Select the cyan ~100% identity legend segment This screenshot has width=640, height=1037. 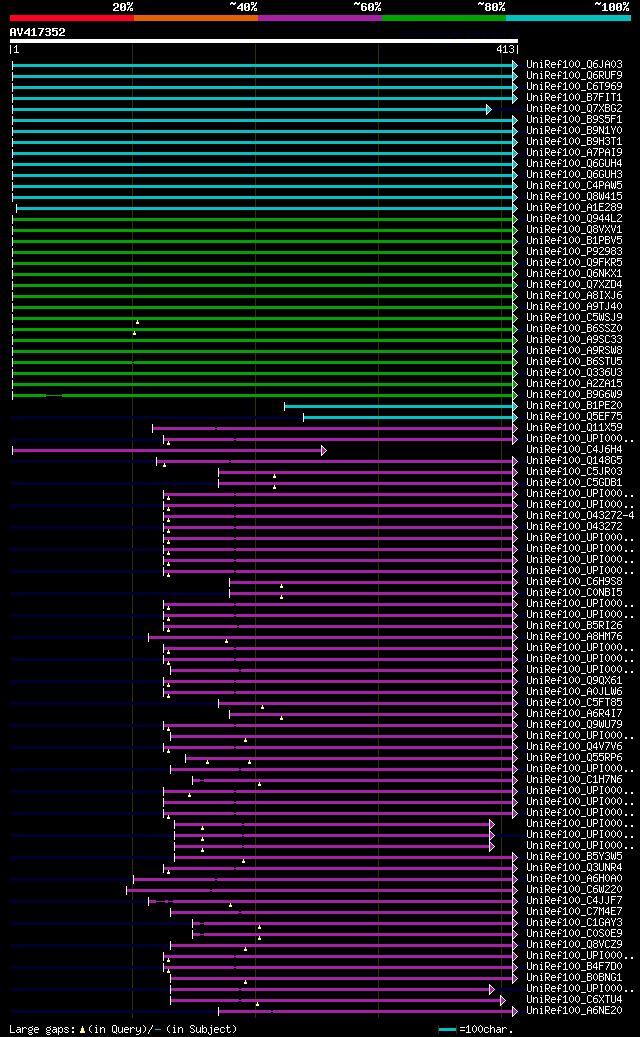569,18
